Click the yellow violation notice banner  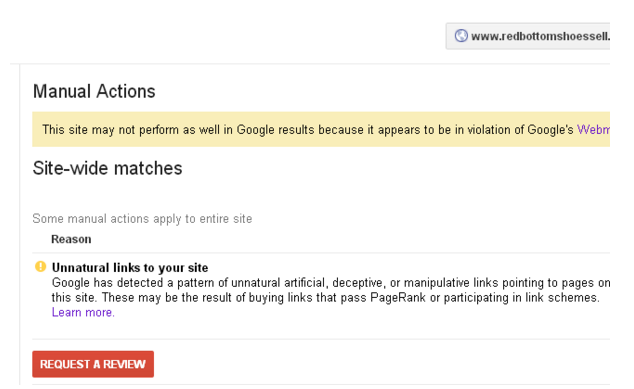[x=321, y=129]
